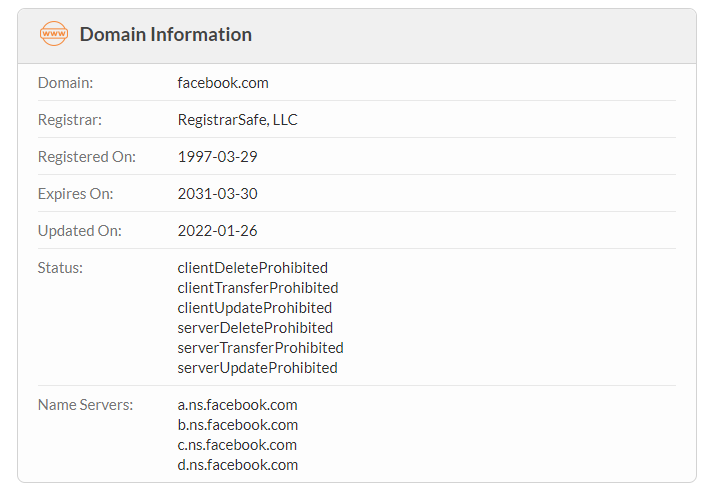Click the RegistrarSafe, LLC registrar text
Viewport: 708px width, 493px height.
point(238,120)
